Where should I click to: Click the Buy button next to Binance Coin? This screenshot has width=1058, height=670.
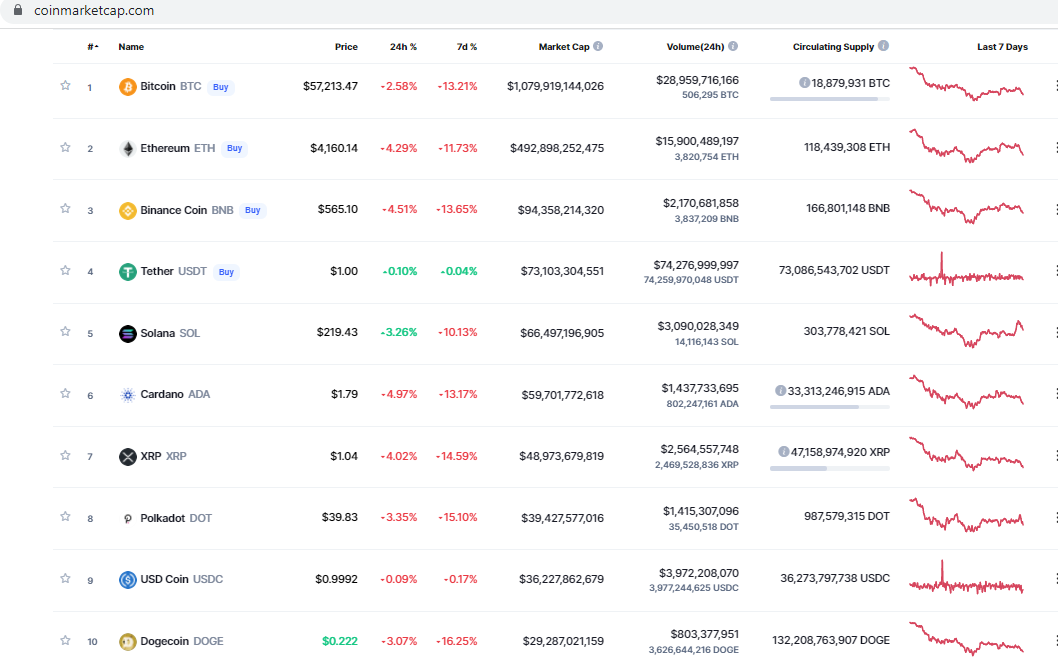252,211
